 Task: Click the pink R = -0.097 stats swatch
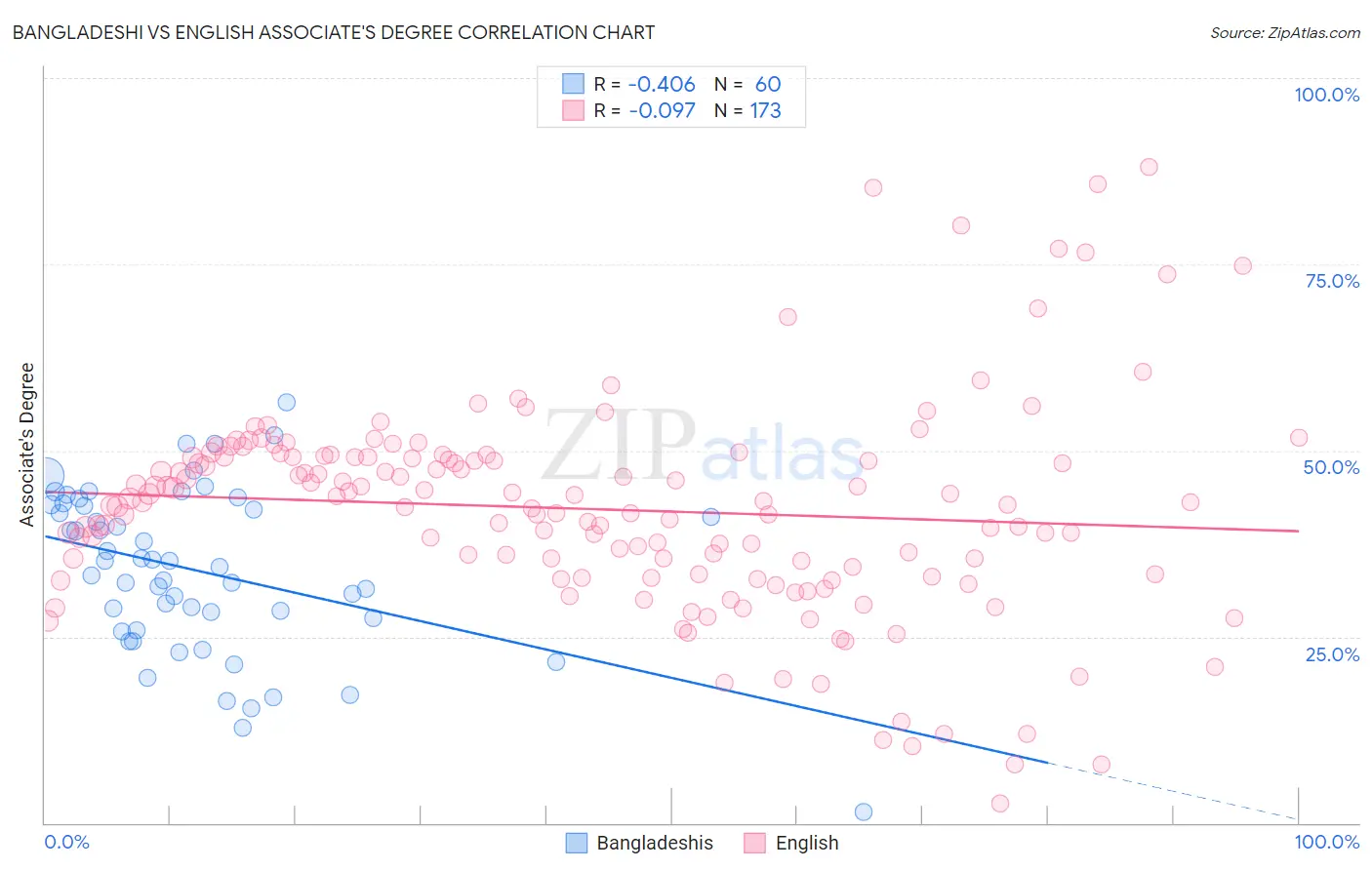click(x=573, y=110)
